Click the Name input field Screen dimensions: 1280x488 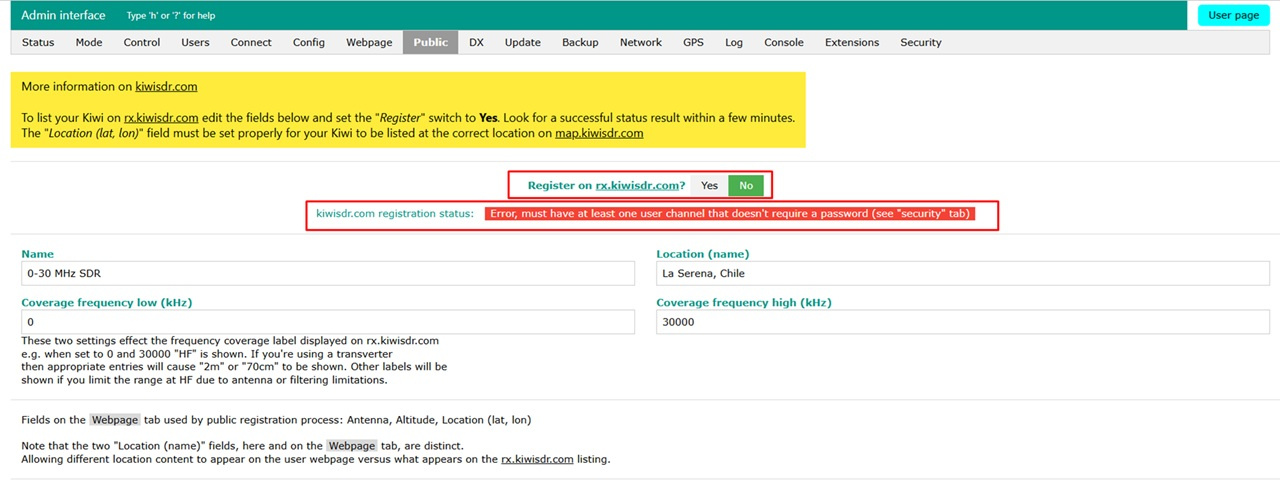pyautogui.click(x=328, y=274)
